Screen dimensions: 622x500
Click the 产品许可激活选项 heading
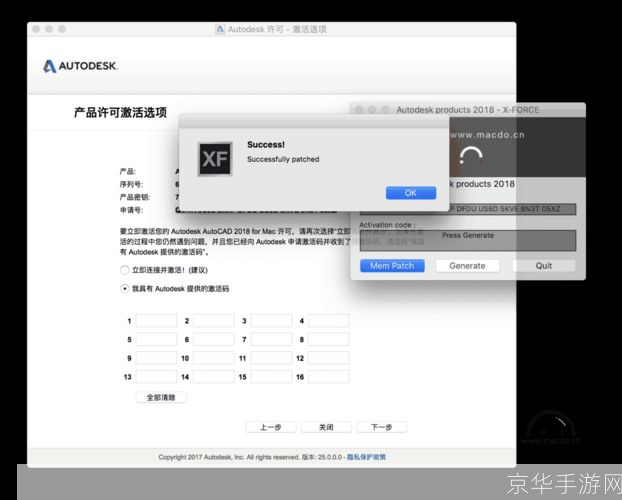(x=121, y=112)
